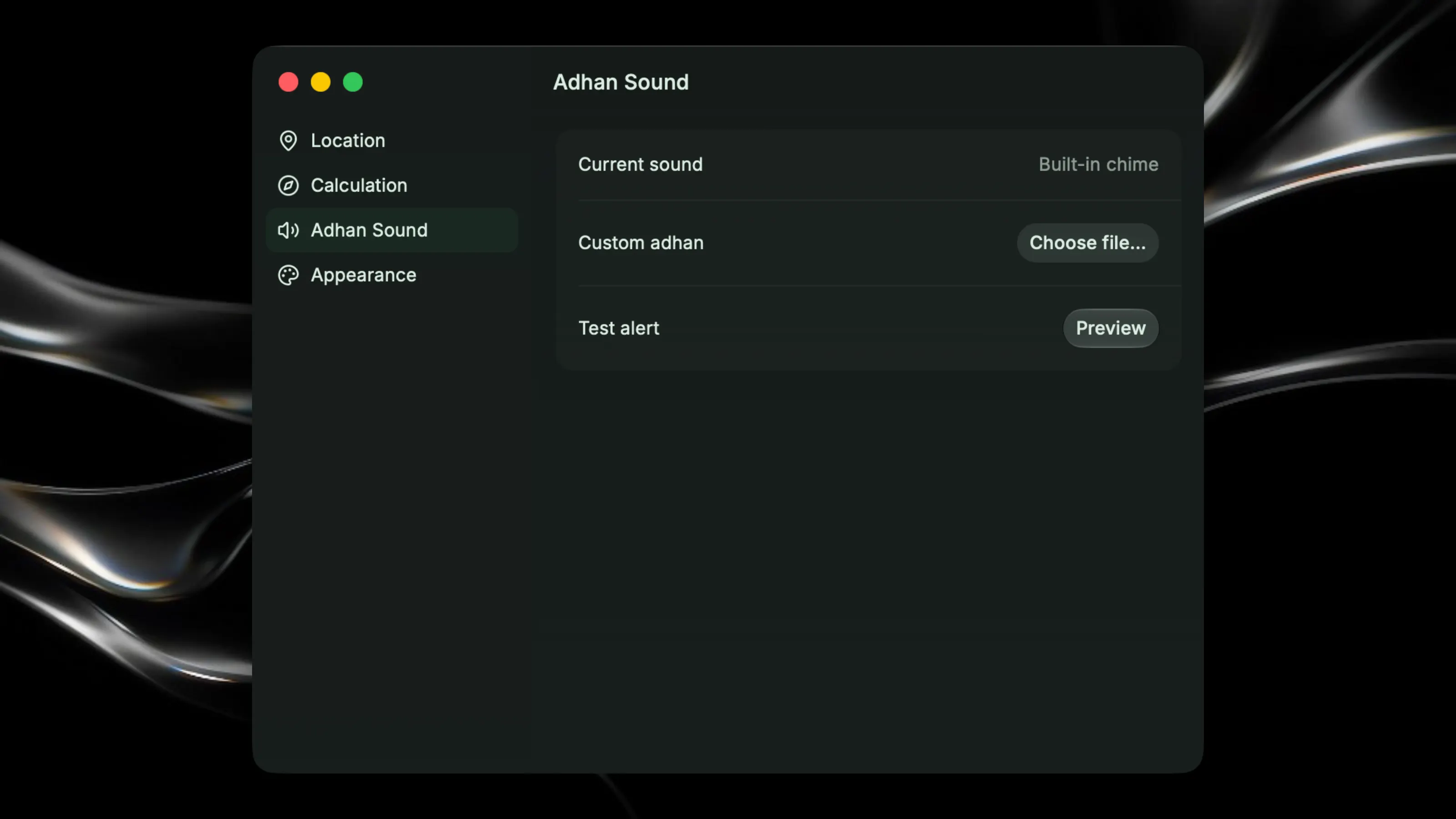Screen dimensions: 1456x819
Task: Click the Built-in chime value
Action: tap(1098, 164)
